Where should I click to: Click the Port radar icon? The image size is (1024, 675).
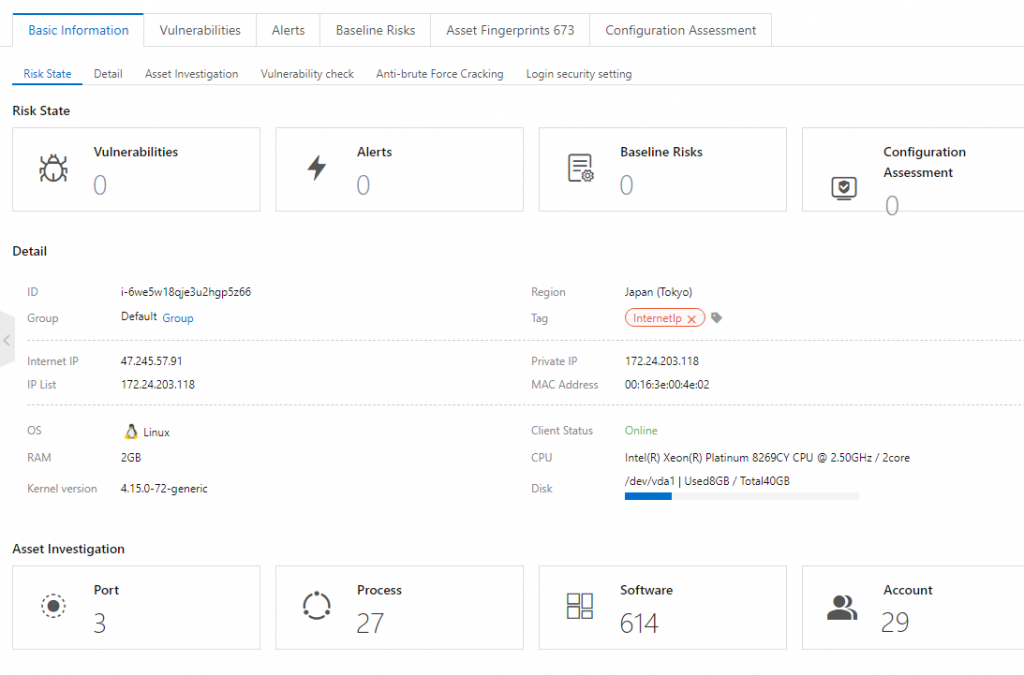[53, 606]
